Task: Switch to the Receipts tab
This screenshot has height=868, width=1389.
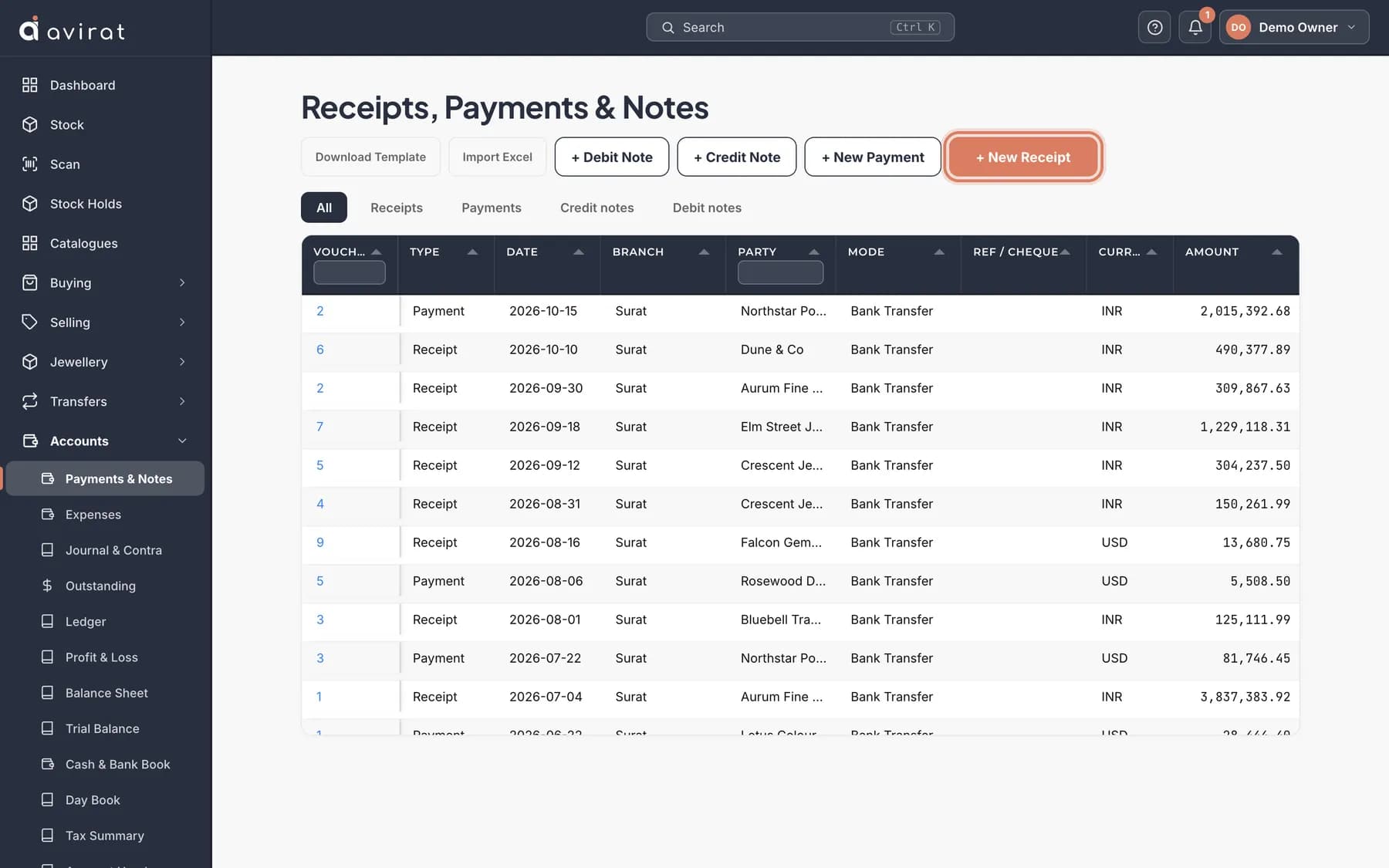Action: (x=397, y=208)
